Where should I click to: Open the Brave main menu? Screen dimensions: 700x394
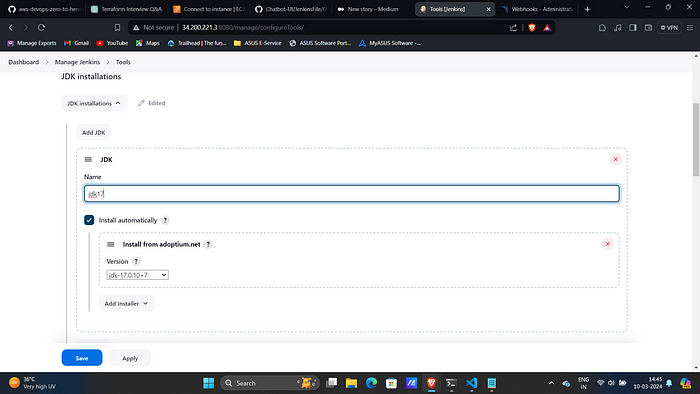point(690,28)
